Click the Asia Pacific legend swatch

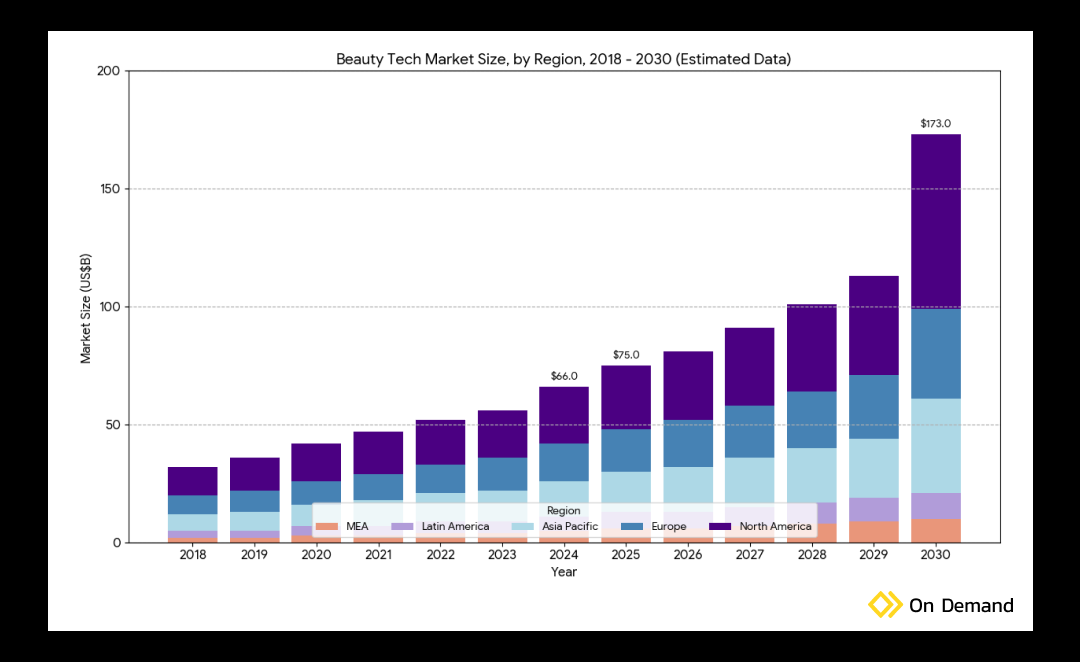coord(523,526)
